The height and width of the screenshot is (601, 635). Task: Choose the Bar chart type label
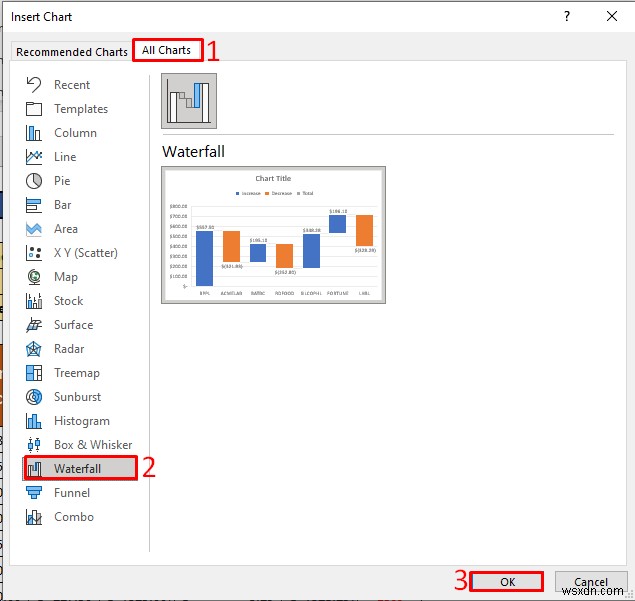63,205
